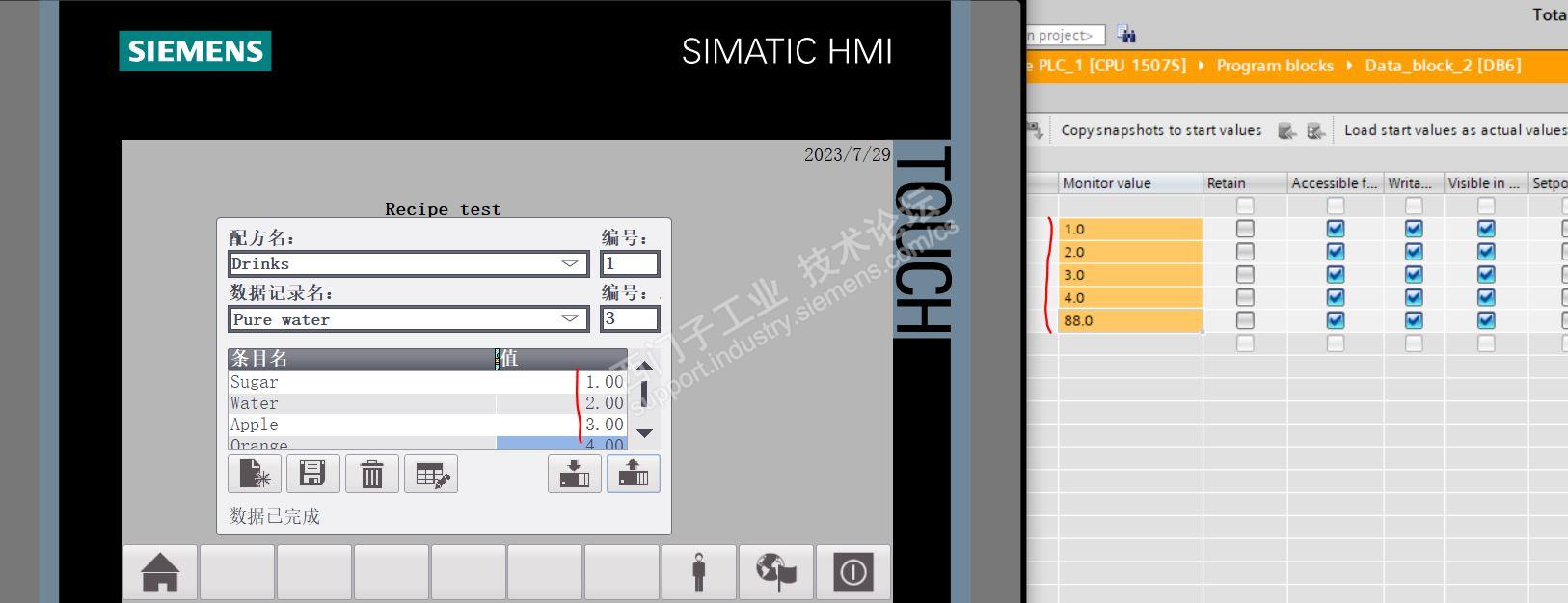Click the Monitor value column header
Image resolution: width=1568 pixels, height=603 pixels.
pyautogui.click(x=1130, y=183)
